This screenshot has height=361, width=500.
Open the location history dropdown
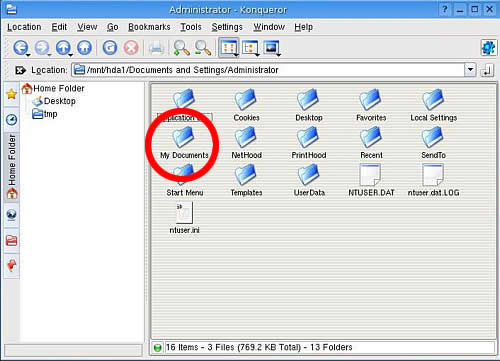pos(470,70)
